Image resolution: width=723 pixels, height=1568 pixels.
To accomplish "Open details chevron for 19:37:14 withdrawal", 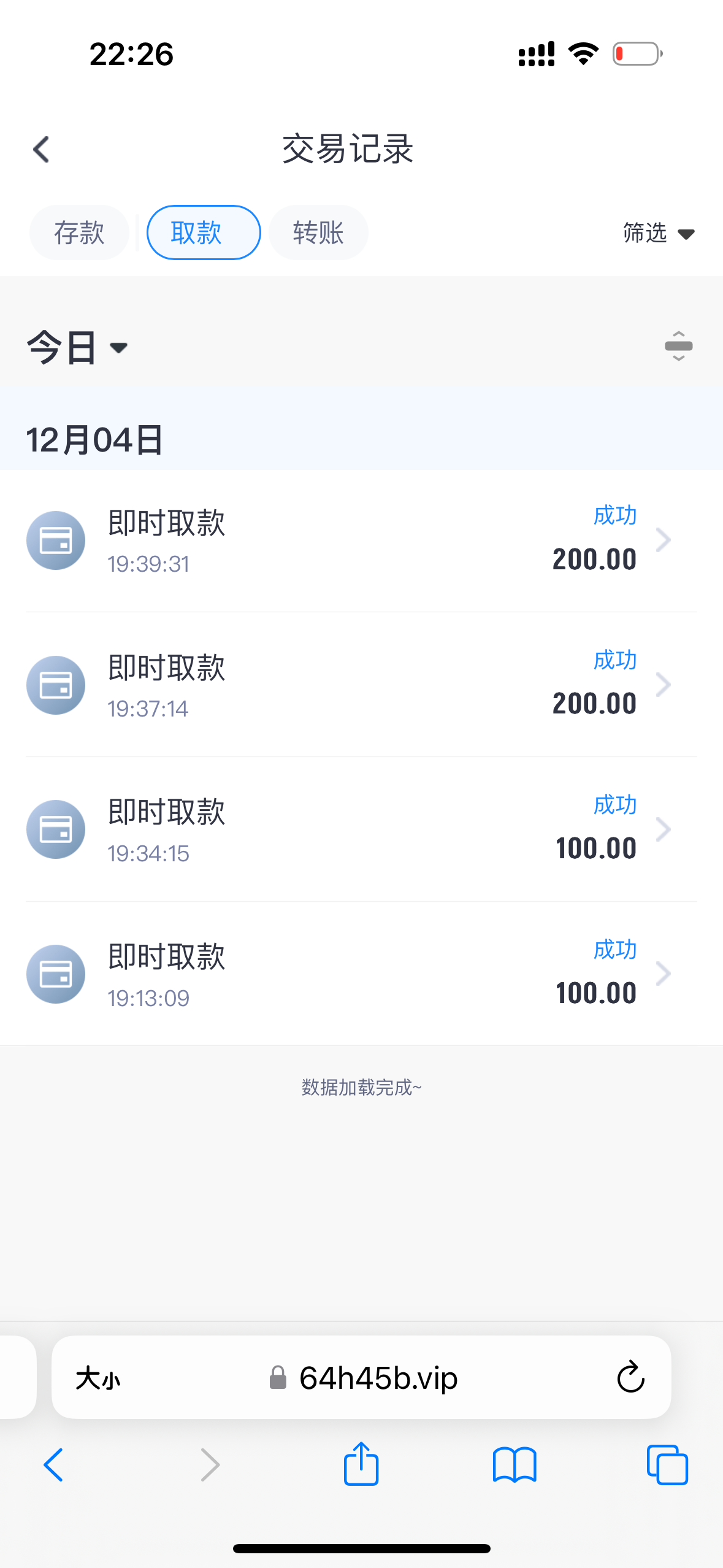I will point(663,685).
